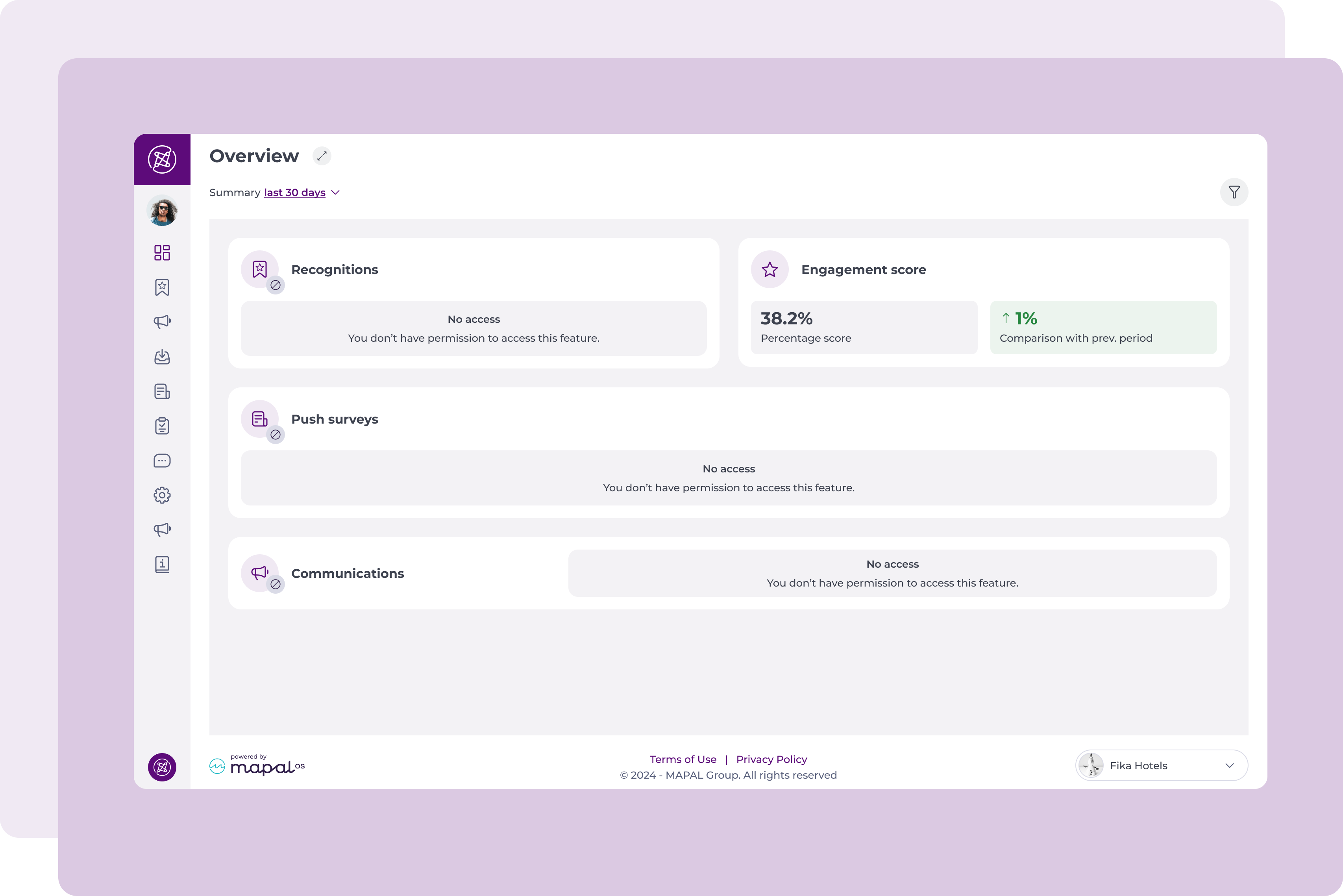1343x896 pixels.
Task: Select the Engagement score card title
Action: (x=863, y=270)
